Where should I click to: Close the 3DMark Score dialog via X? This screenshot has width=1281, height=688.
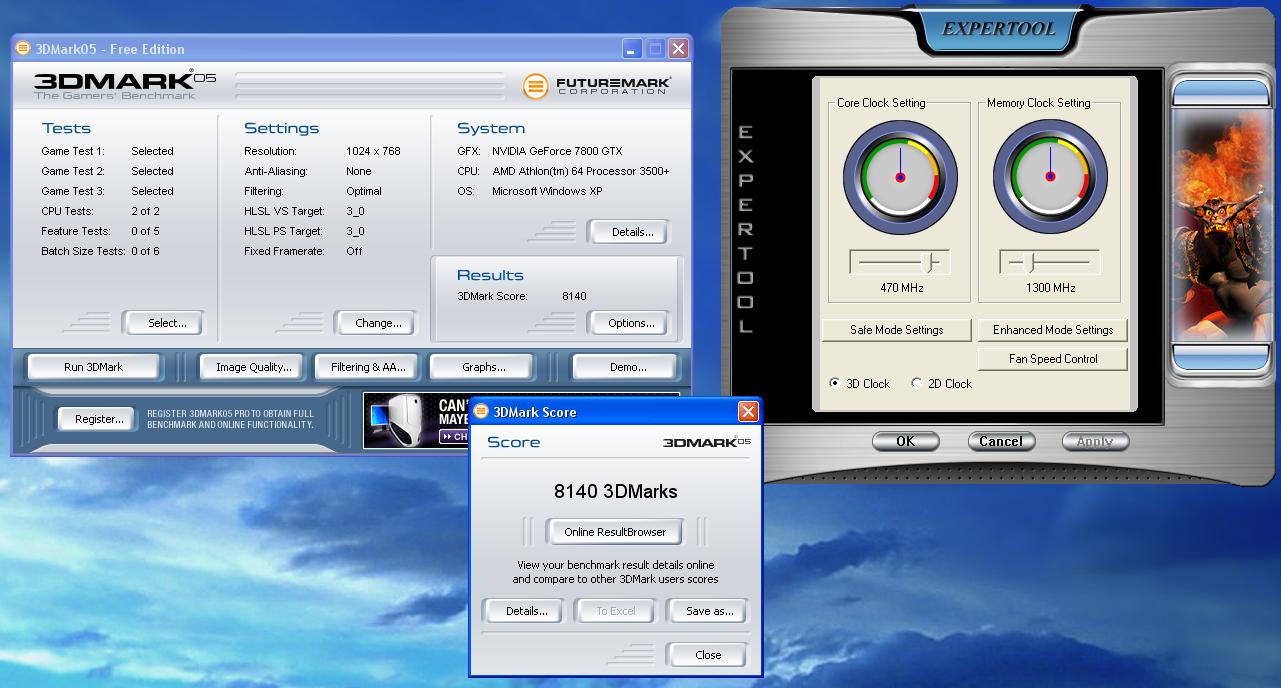(x=748, y=412)
